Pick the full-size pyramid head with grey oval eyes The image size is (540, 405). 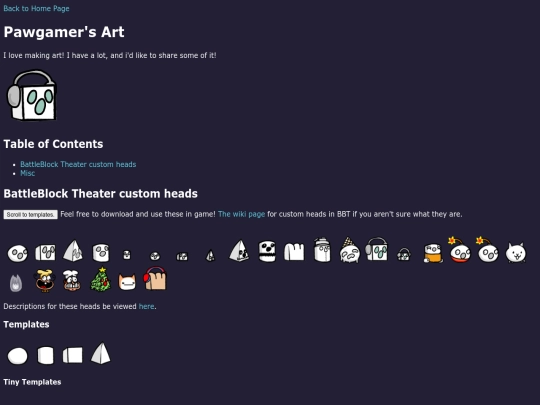(x=73, y=251)
